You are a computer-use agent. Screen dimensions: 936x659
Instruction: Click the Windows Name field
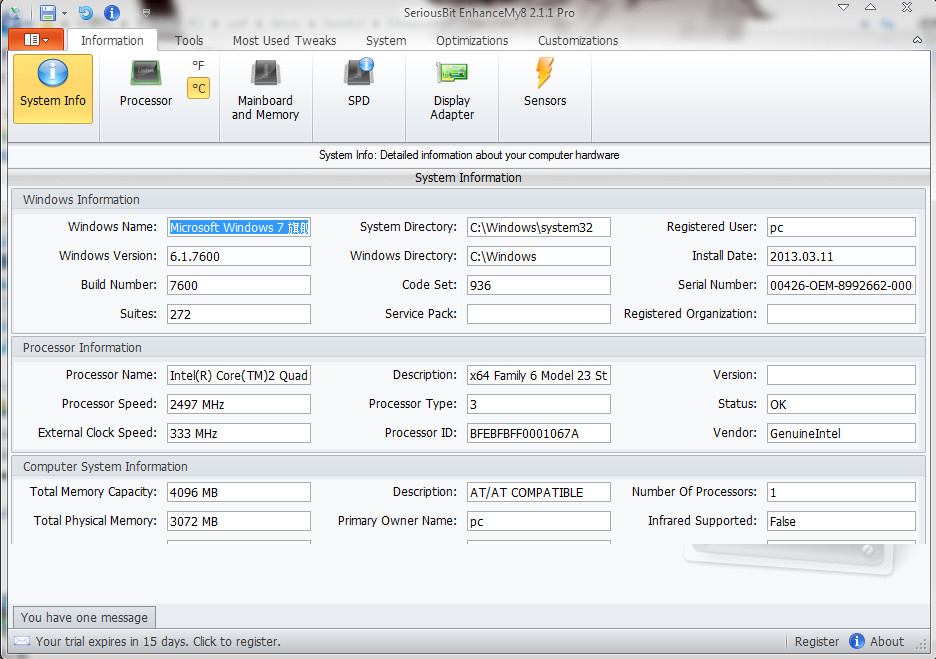(x=239, y=227)
